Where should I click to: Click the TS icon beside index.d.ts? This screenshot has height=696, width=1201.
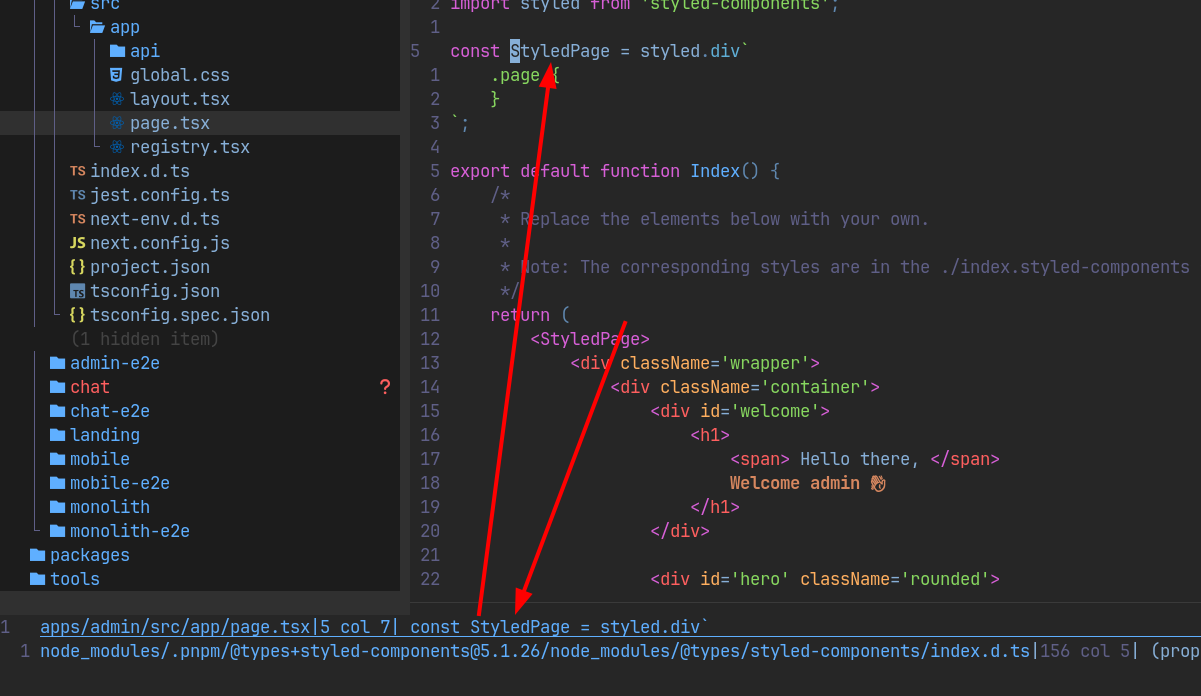click(77, 171)
